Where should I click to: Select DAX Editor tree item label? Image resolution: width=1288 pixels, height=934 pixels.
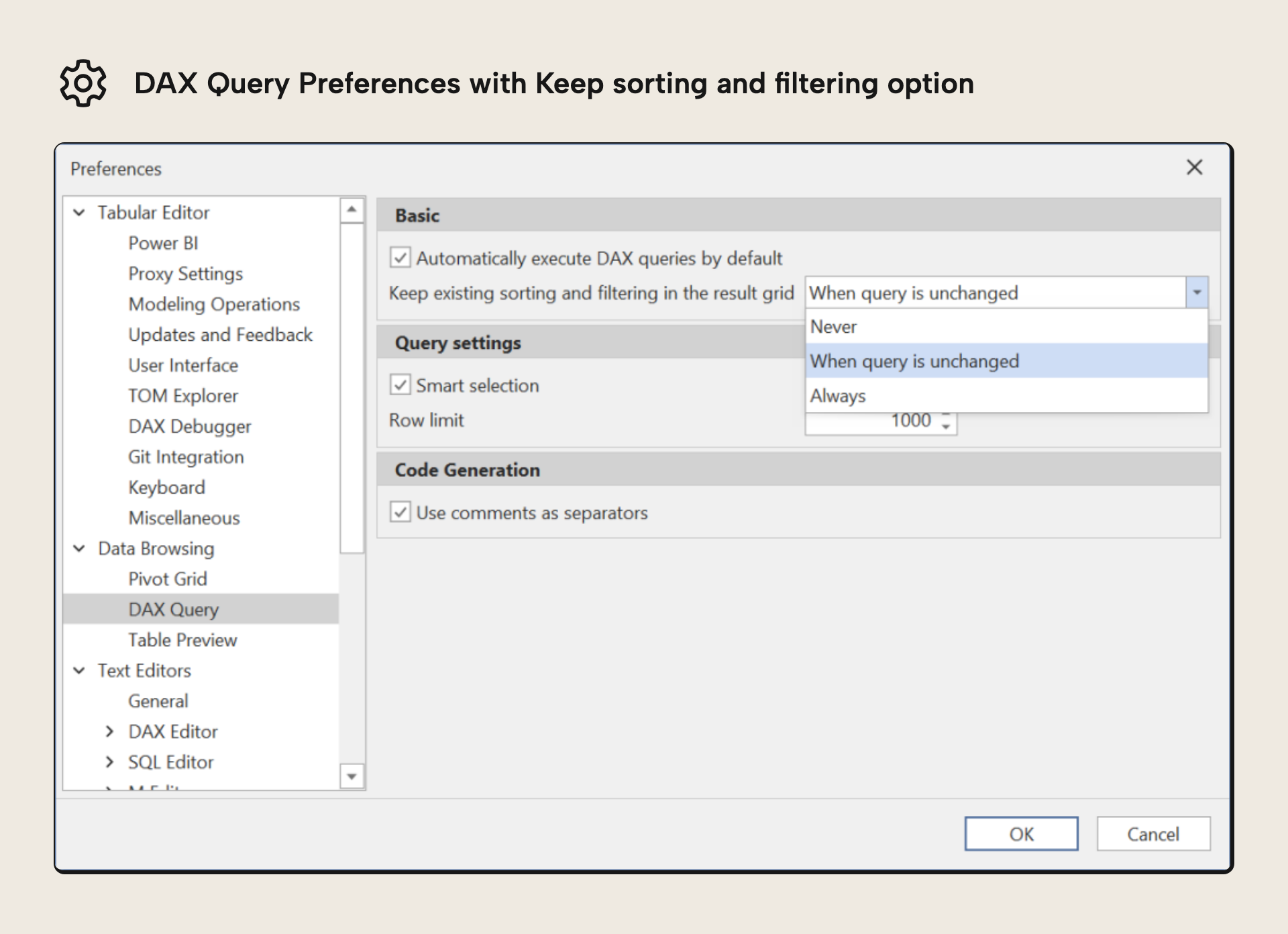coord(173,731)
